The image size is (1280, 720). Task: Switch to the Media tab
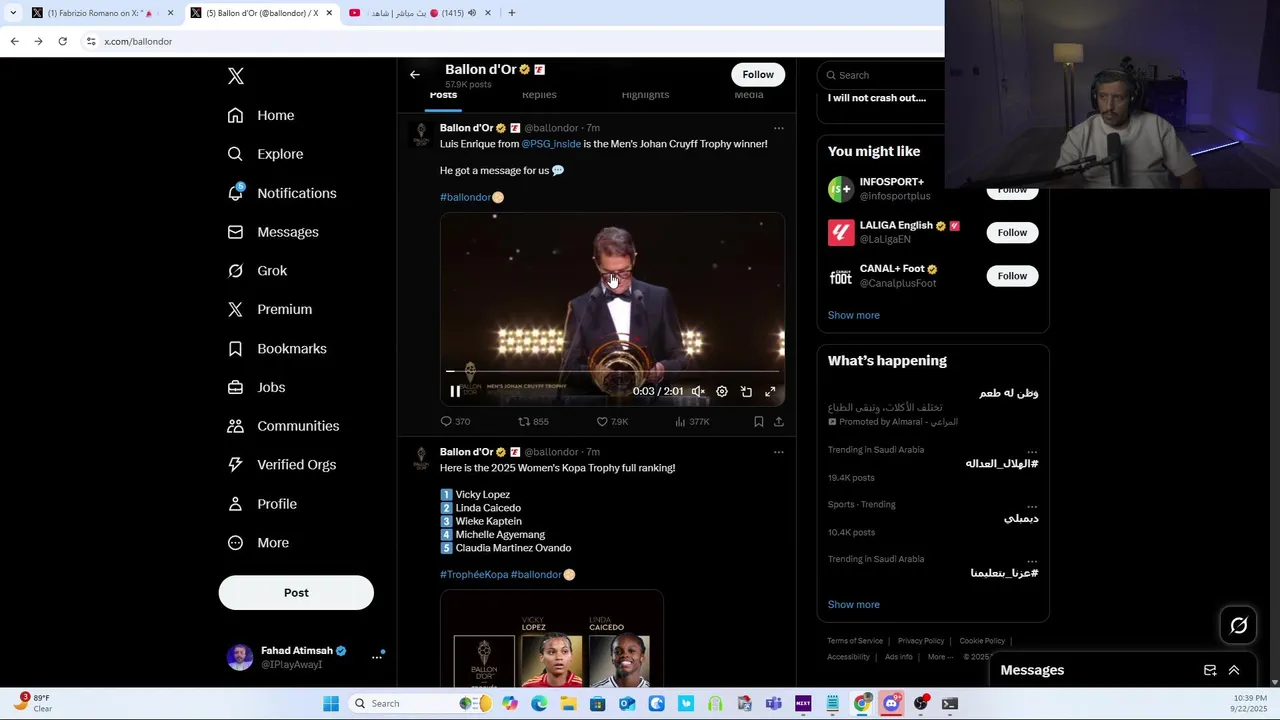pos(749,95)
